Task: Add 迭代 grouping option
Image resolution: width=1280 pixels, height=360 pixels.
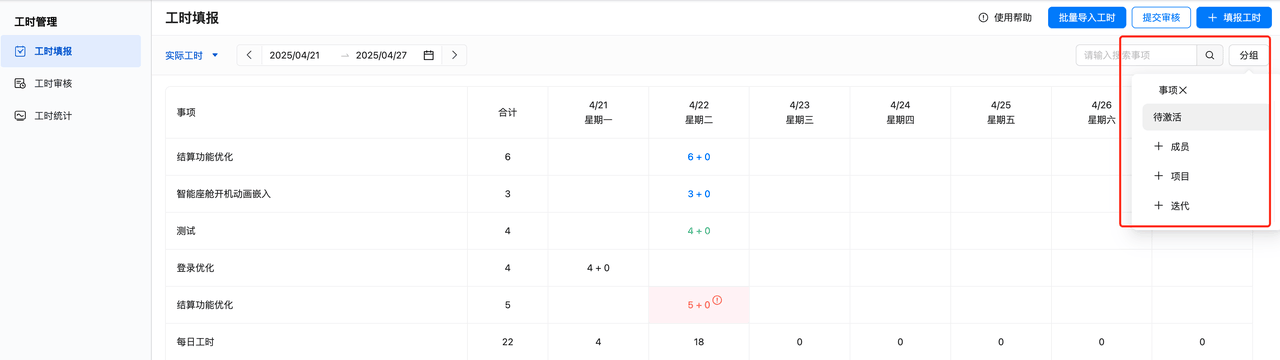Action: tap(1171, 205)
